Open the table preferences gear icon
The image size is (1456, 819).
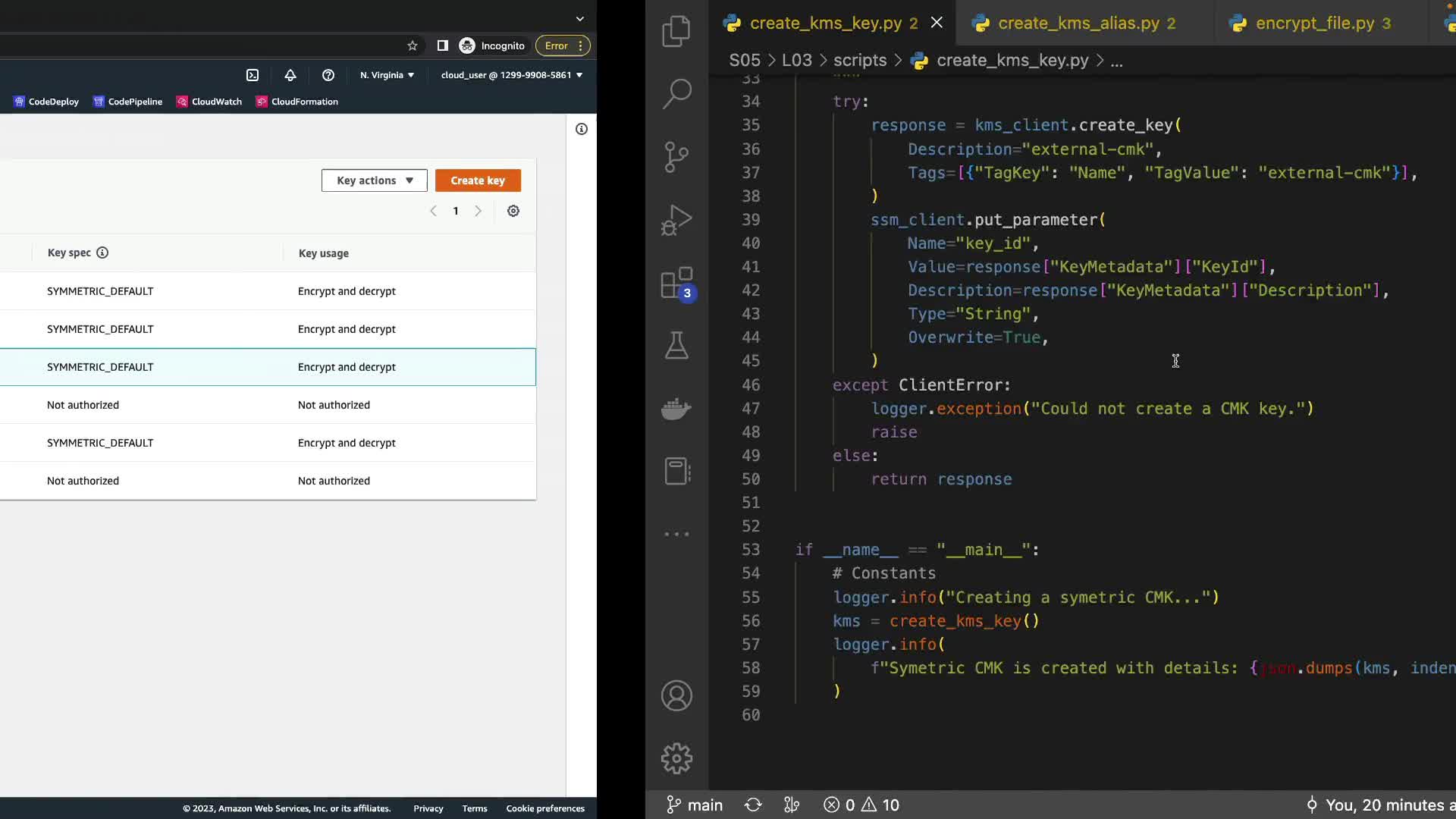click(513, 211)
